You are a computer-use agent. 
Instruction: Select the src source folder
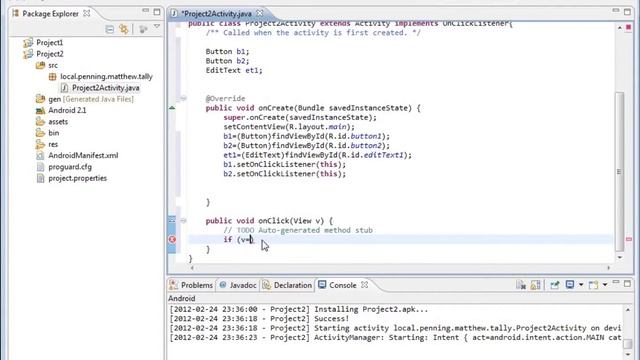click(x=53, y=65)
